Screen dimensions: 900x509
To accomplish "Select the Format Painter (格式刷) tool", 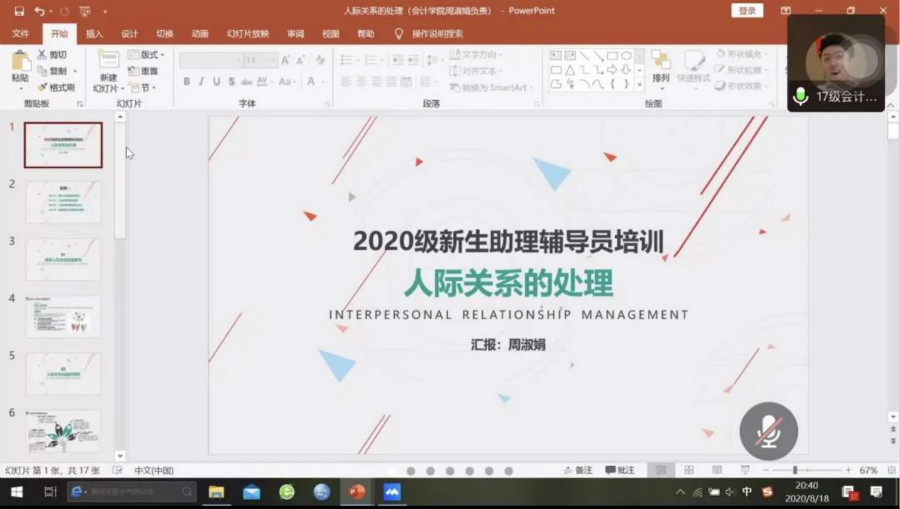I will (x=56, y=87).
